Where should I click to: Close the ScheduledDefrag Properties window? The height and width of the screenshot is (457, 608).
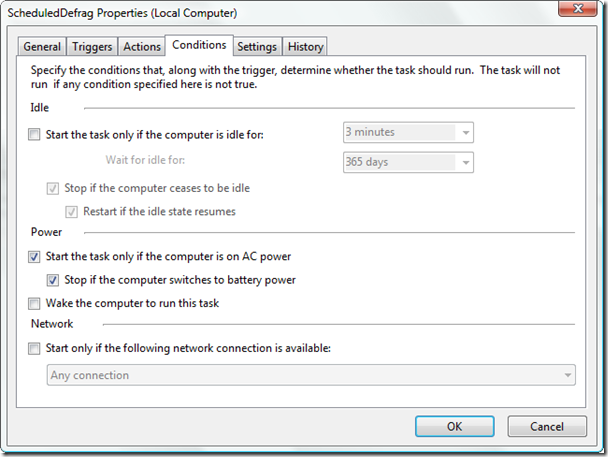point(577,9)
